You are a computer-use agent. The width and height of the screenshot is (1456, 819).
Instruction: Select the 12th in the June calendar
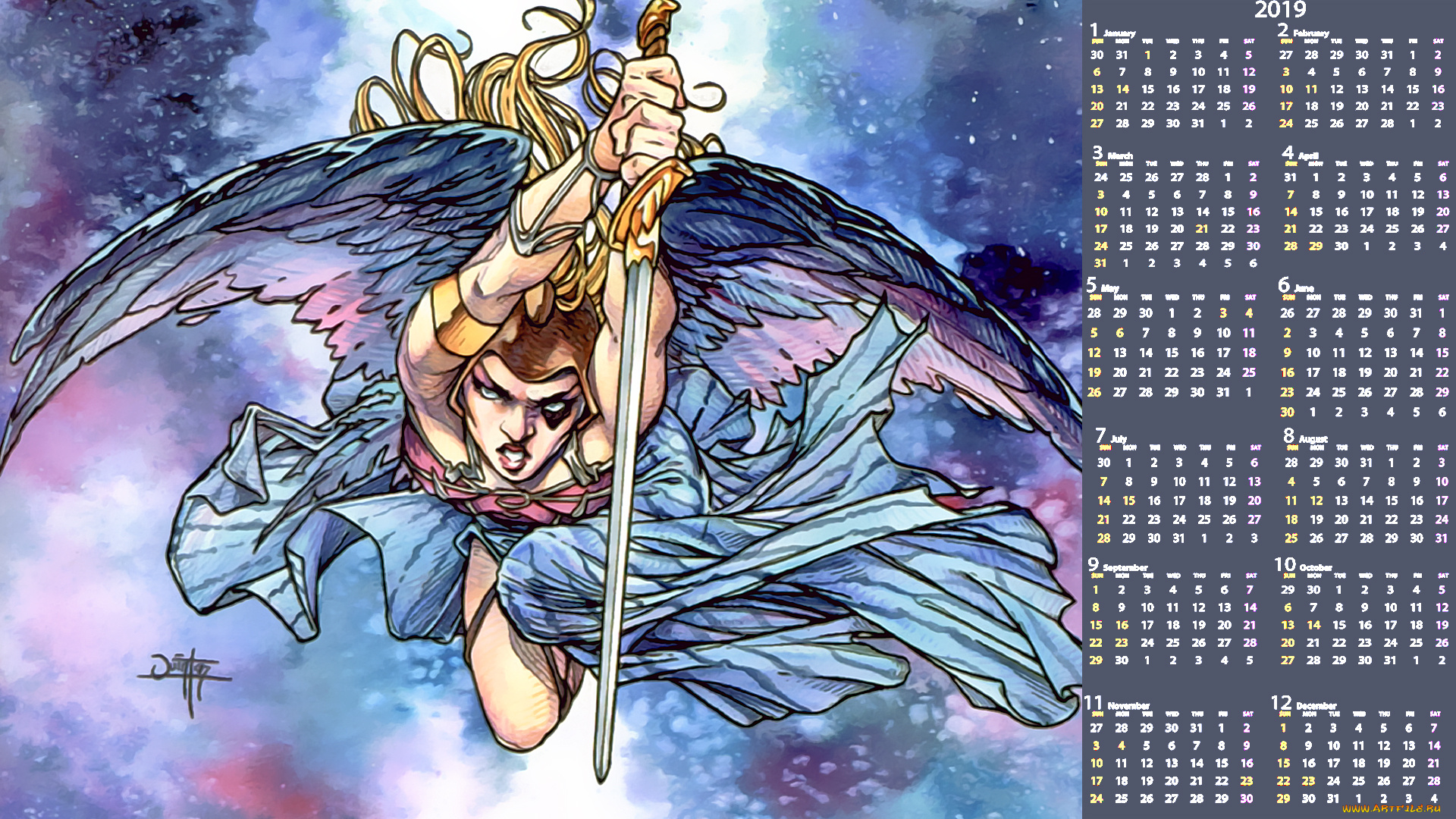coord(1364,353)
